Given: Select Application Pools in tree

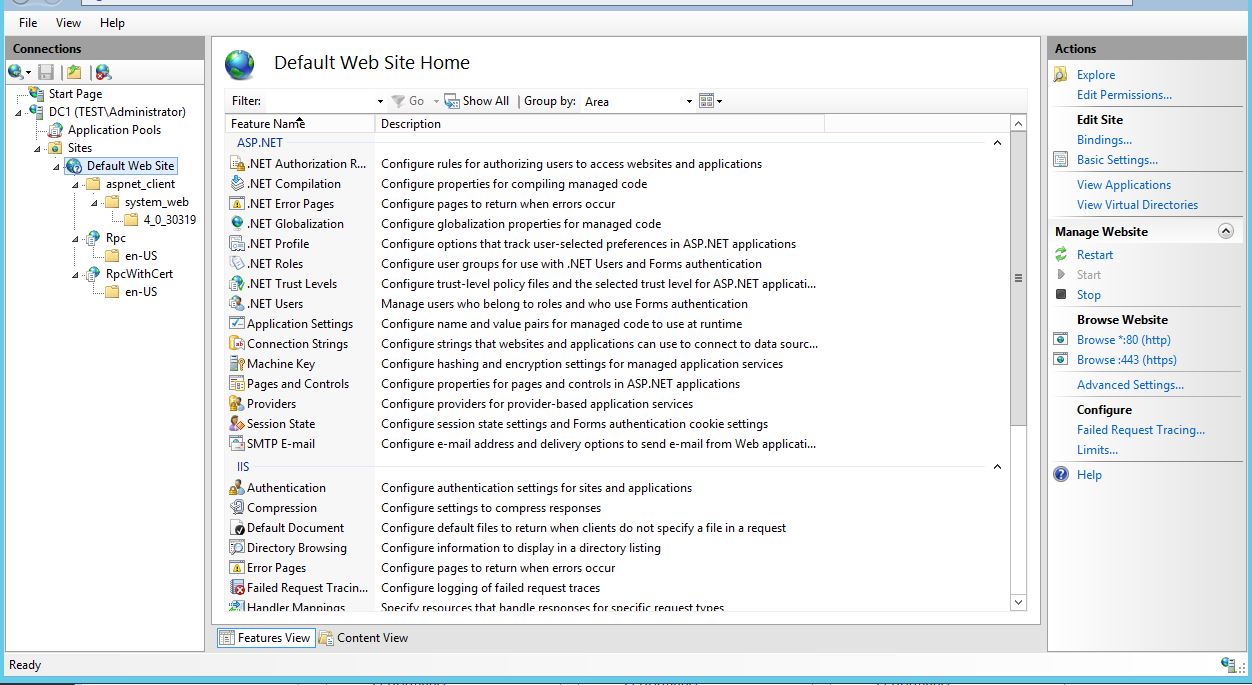Looking at the screenshot, I should pos(114,130).
